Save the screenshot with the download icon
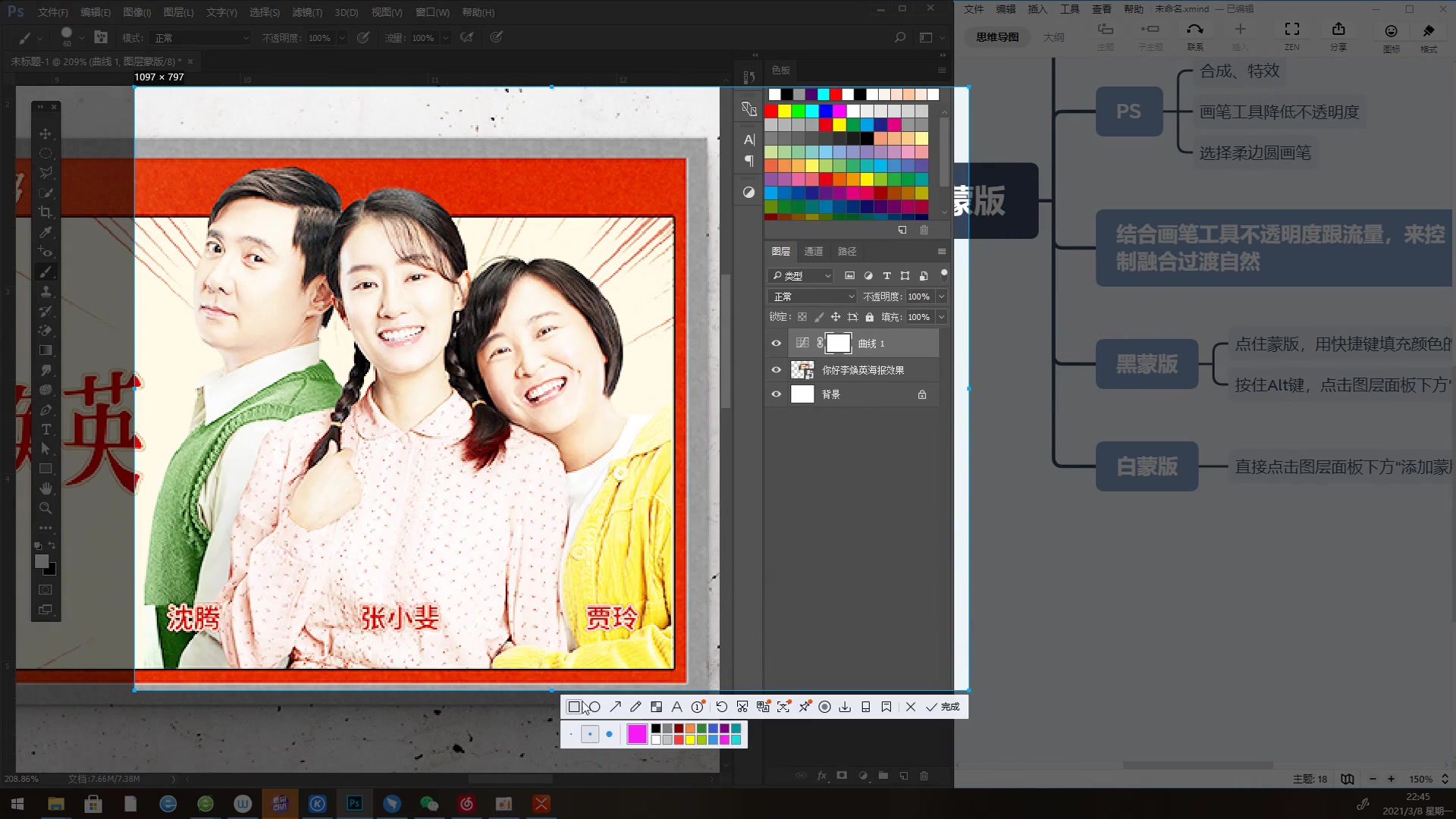 click(845, 707)
